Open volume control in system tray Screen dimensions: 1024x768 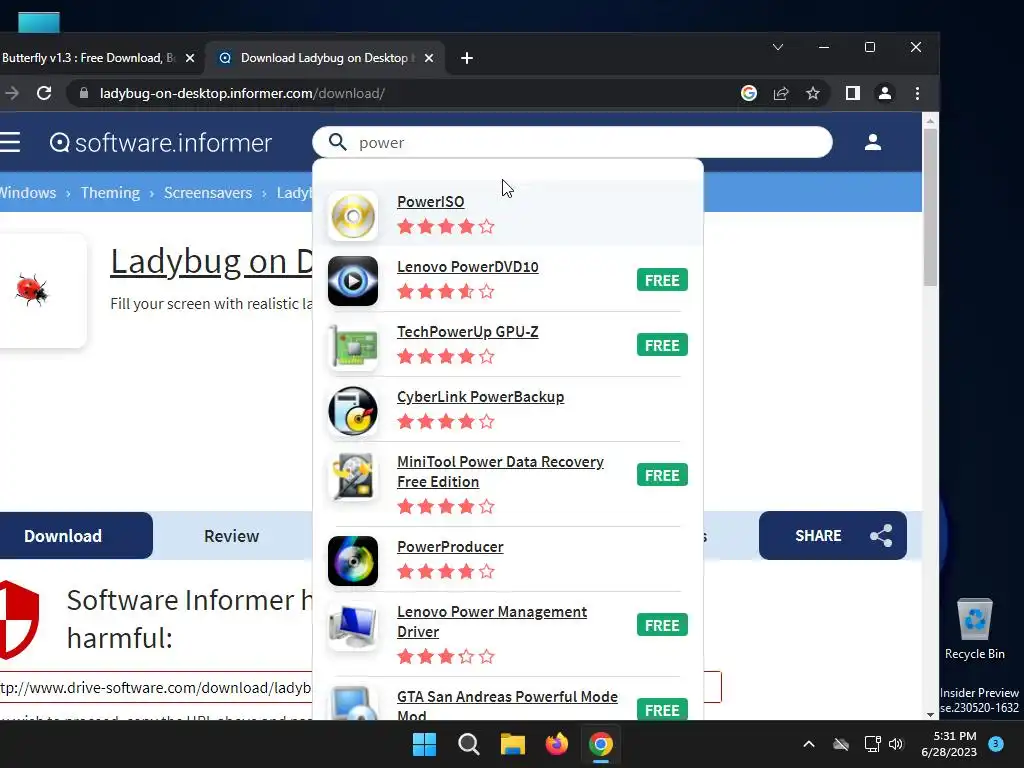[896, 744]
